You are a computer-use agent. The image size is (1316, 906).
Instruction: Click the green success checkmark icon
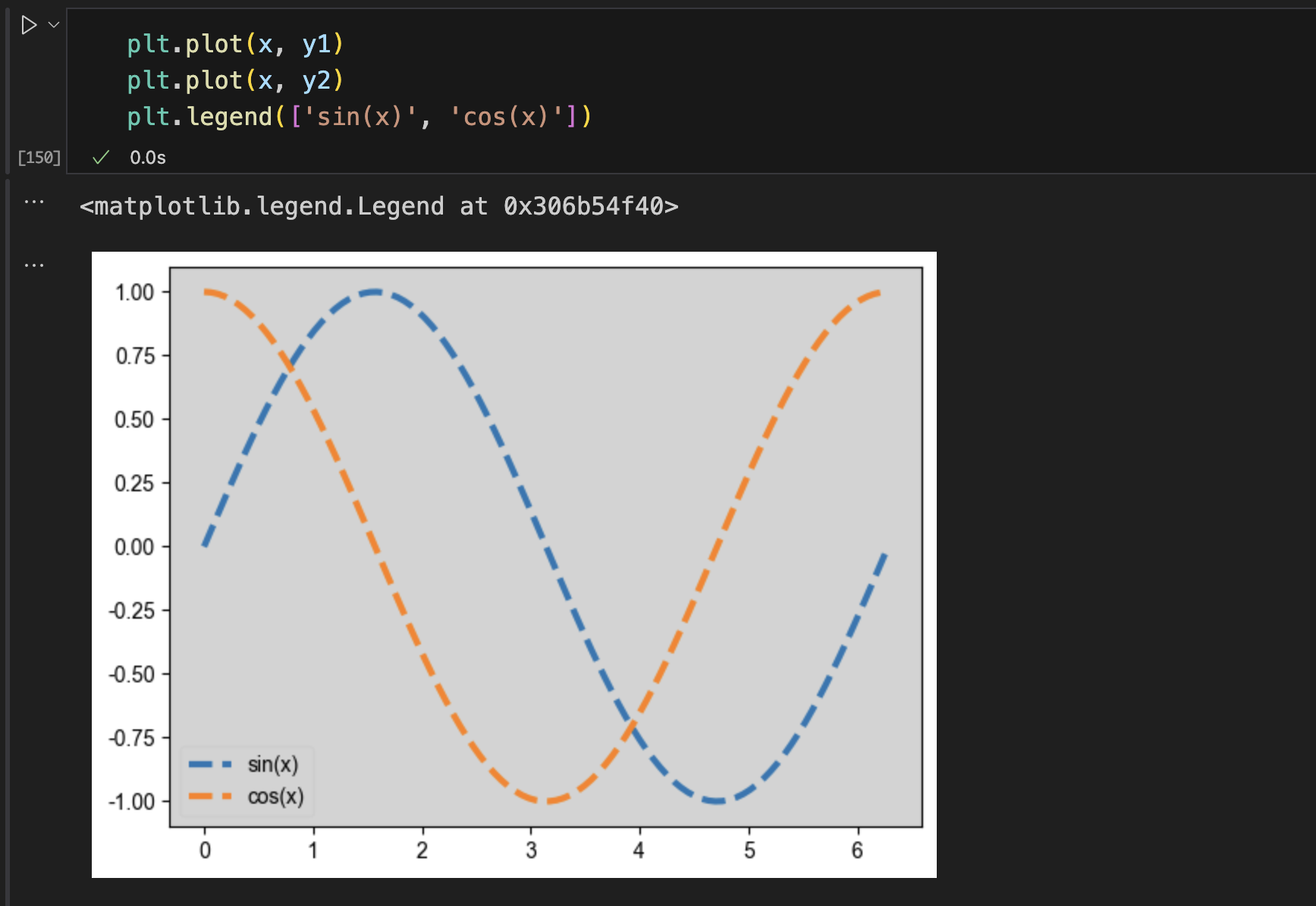coord(101,158)
